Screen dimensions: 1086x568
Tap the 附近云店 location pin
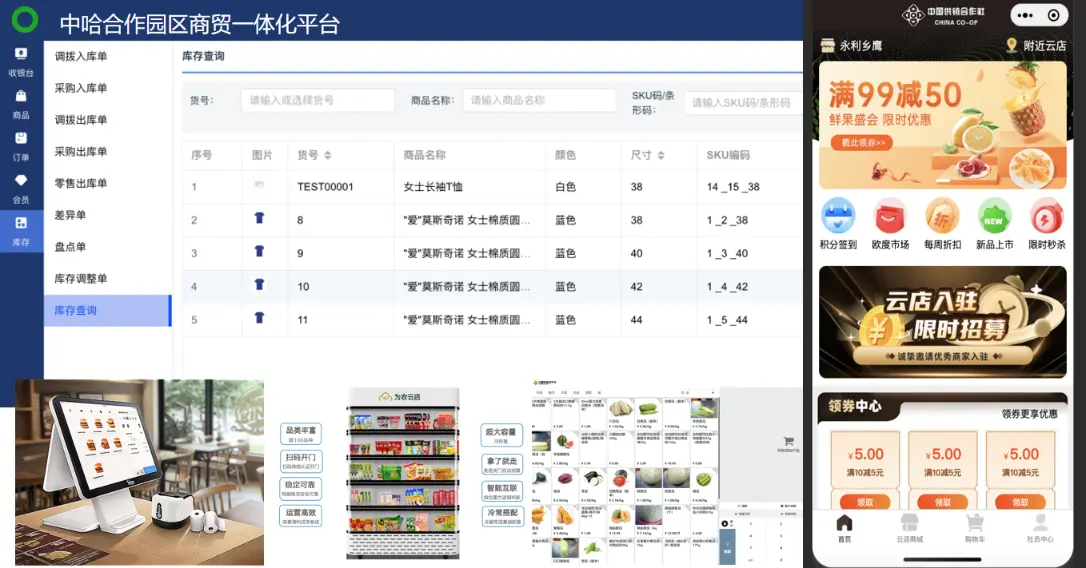(x=1012, y=46)
